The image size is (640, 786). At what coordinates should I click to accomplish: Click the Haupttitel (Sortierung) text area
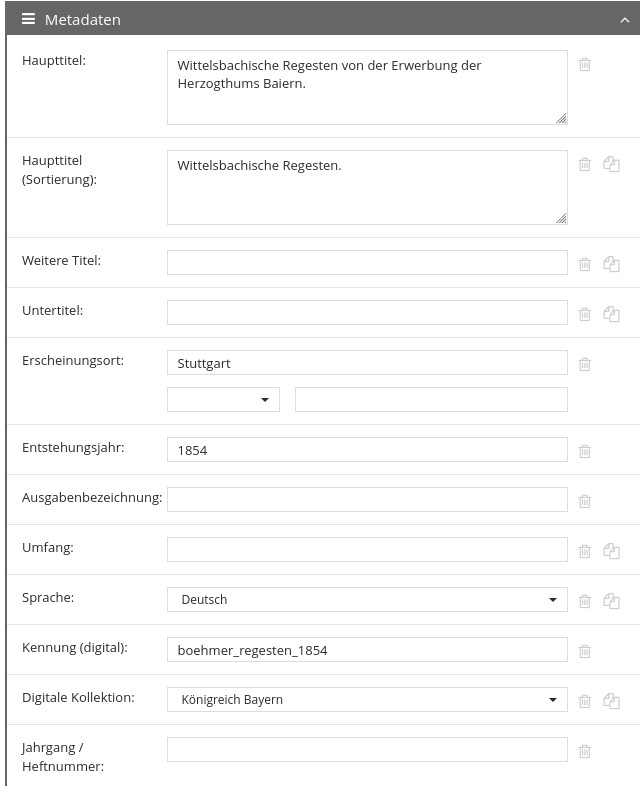click(x=367, y=187)
